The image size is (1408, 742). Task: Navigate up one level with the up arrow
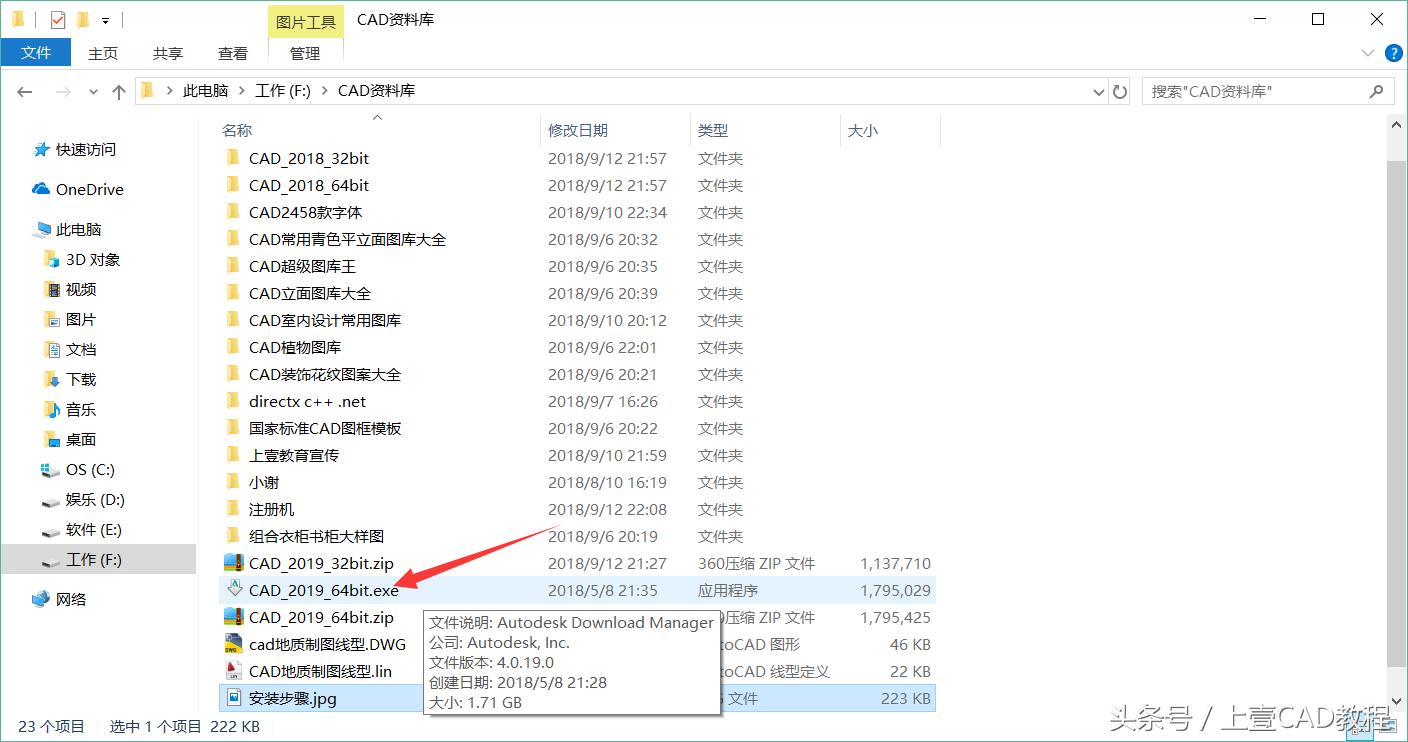pyautogui.click(x=118, y=91)
